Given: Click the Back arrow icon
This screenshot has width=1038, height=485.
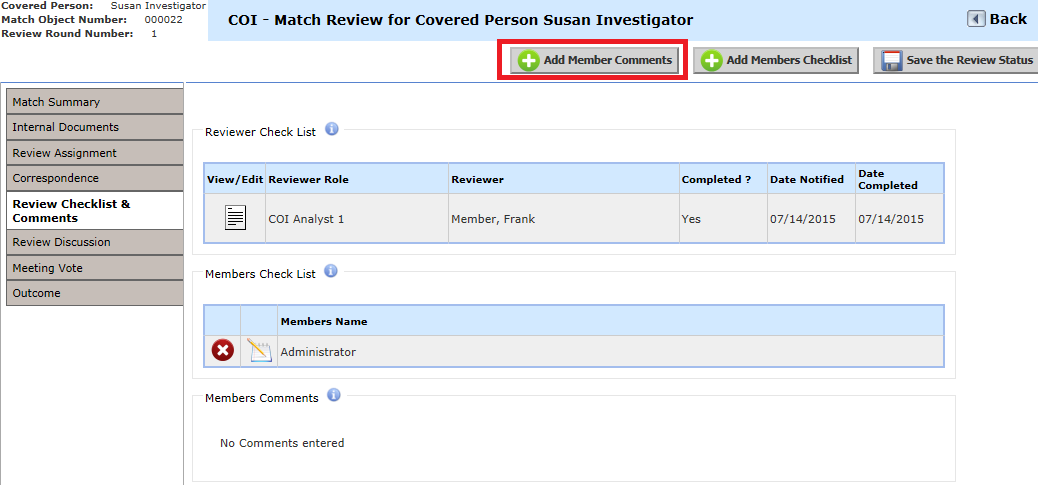Looking at the screenshot, I should pos(976,19).
